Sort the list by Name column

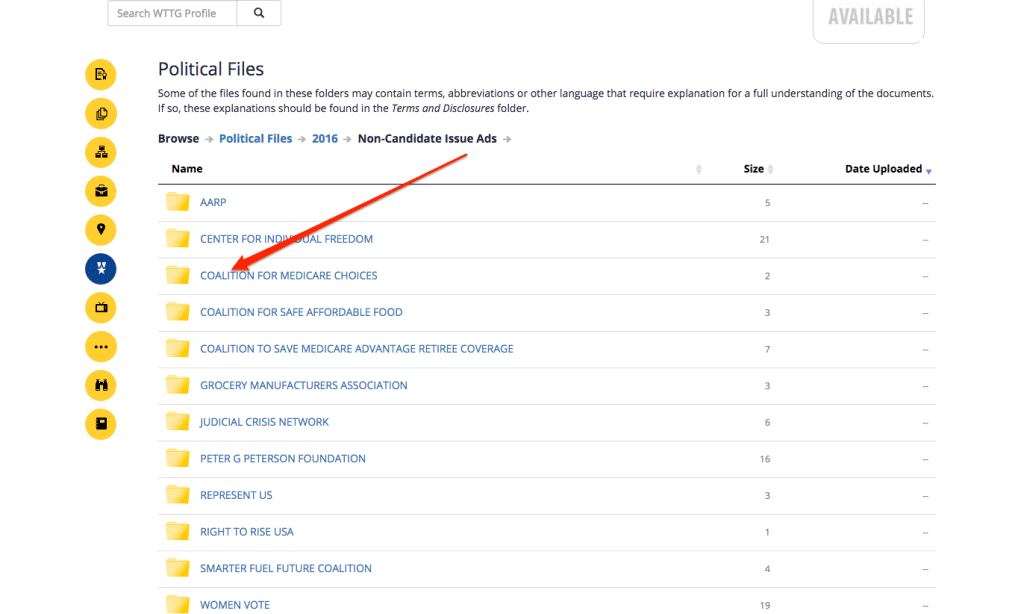(187, 169)
